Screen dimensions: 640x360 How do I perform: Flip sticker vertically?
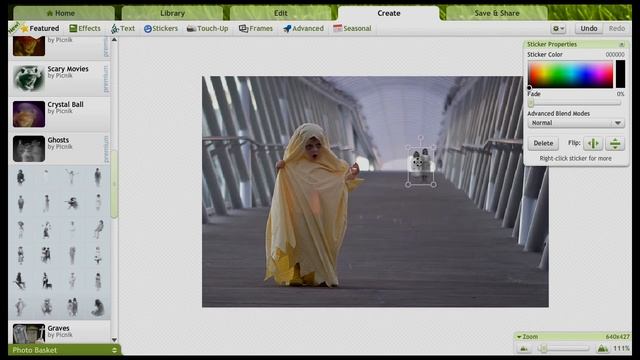[x=615, y=143]
